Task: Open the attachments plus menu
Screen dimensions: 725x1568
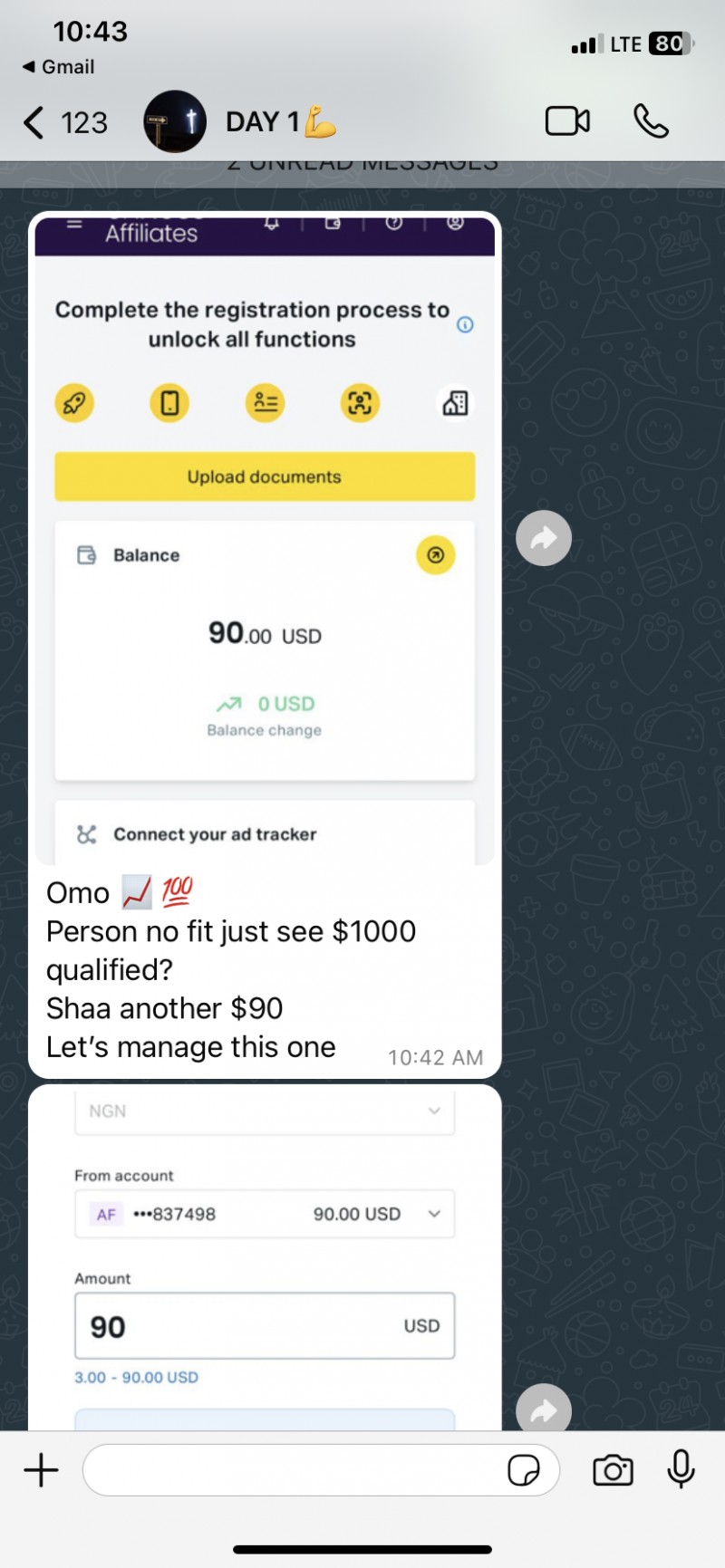Action: tap(41, 1469)
